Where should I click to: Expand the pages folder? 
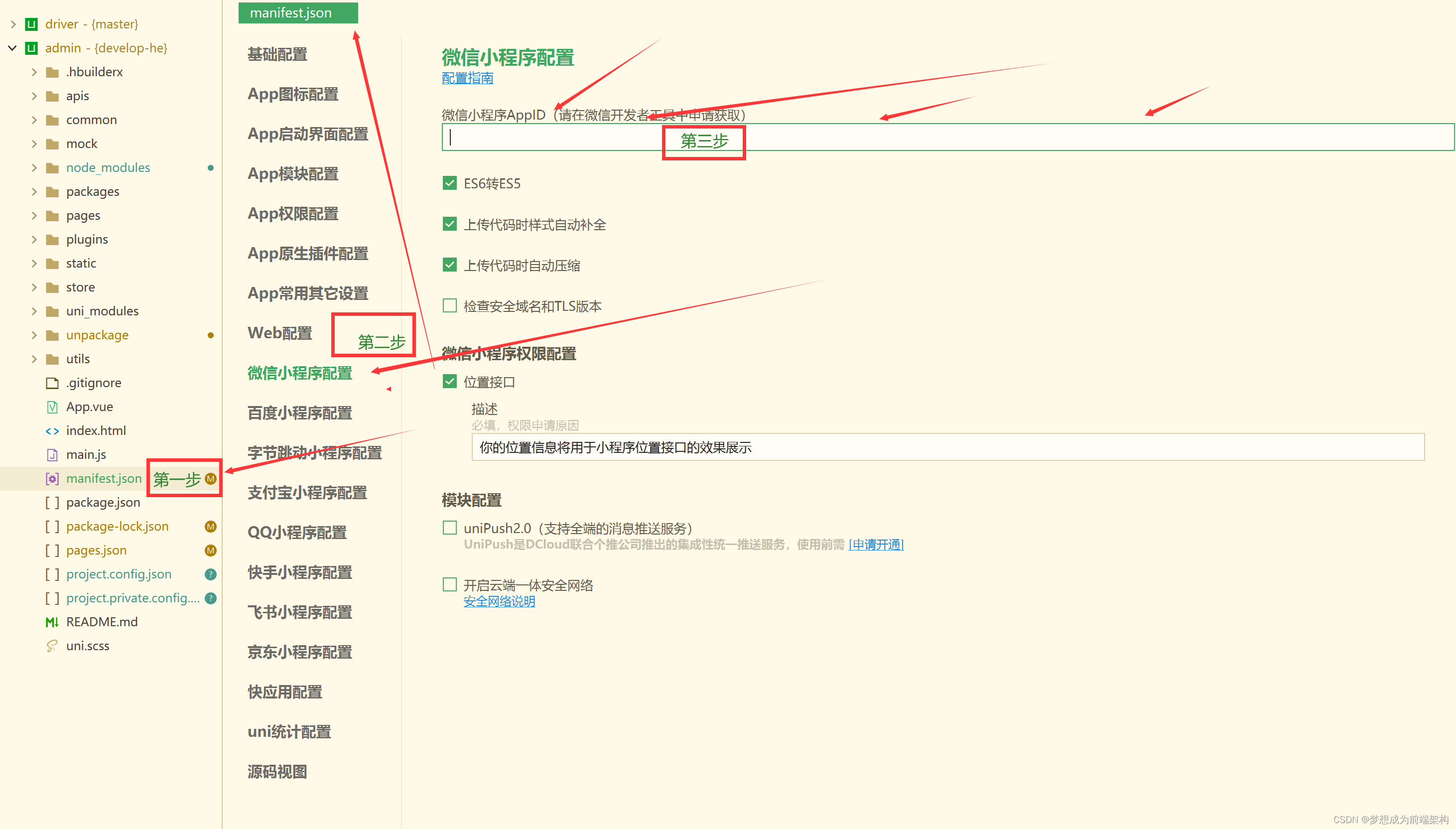tap(34, 216)
